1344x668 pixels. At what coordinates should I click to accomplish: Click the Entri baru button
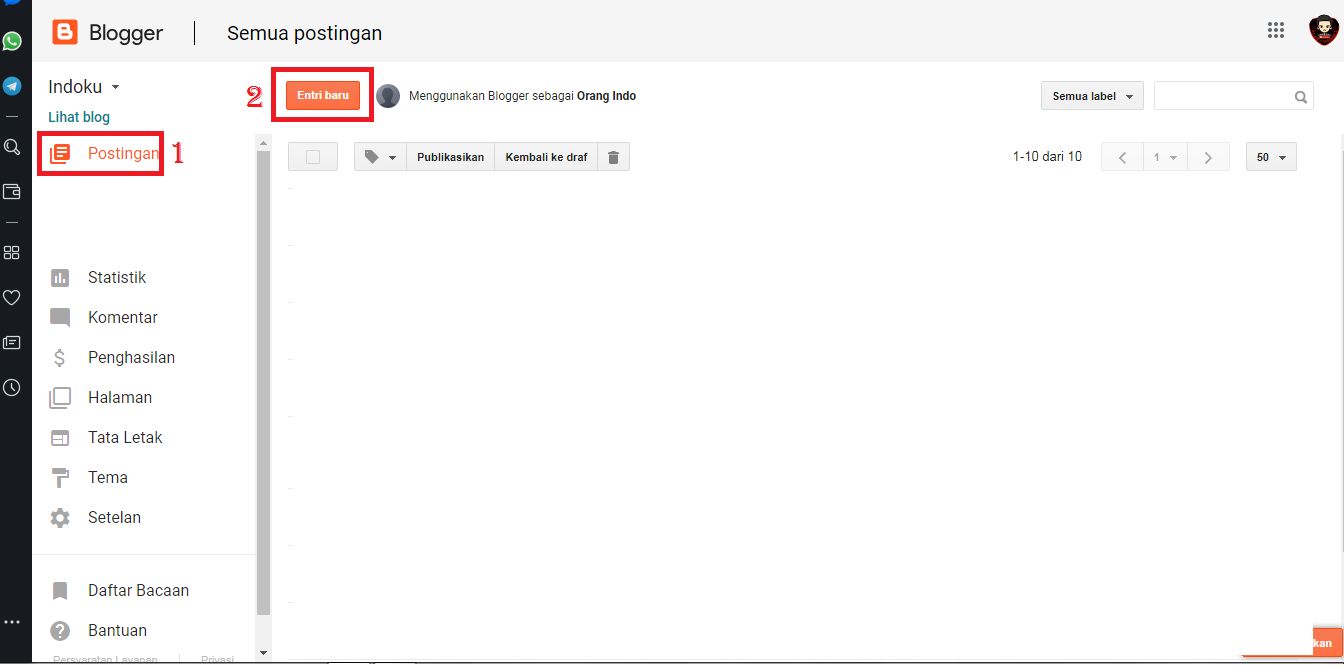pyautogui.click(x=323, y=96)
